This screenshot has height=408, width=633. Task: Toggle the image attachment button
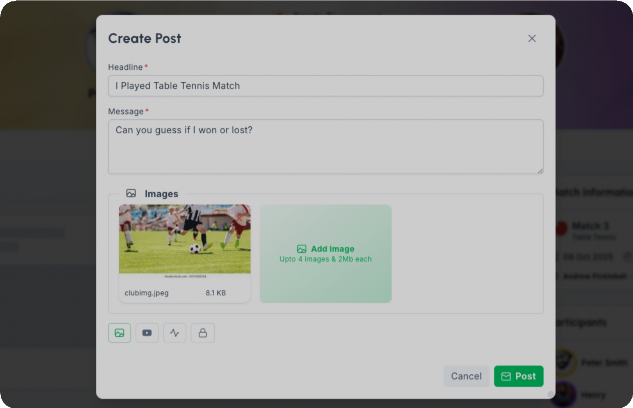(x=120, y=333)
